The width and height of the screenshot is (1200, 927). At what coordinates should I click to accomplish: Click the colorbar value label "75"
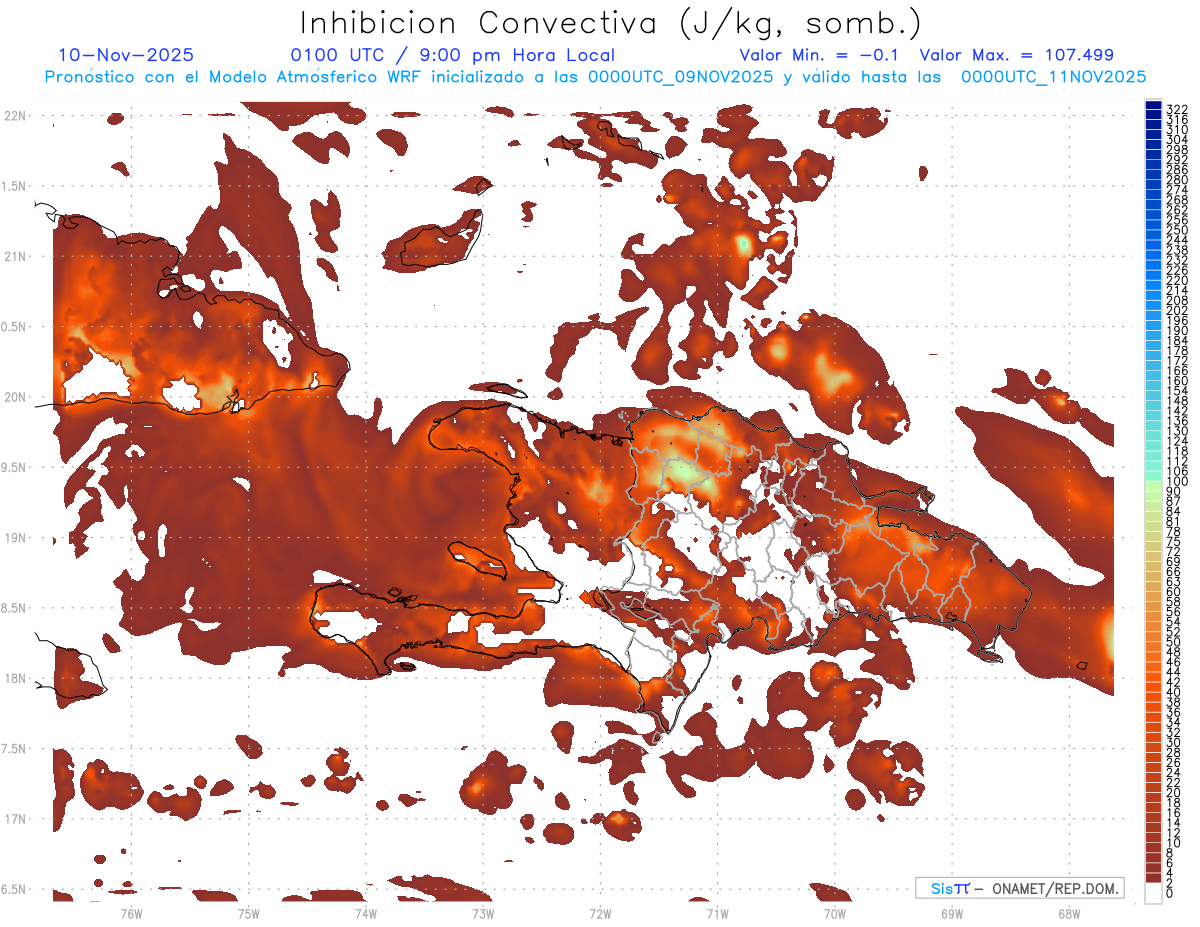1174,542
